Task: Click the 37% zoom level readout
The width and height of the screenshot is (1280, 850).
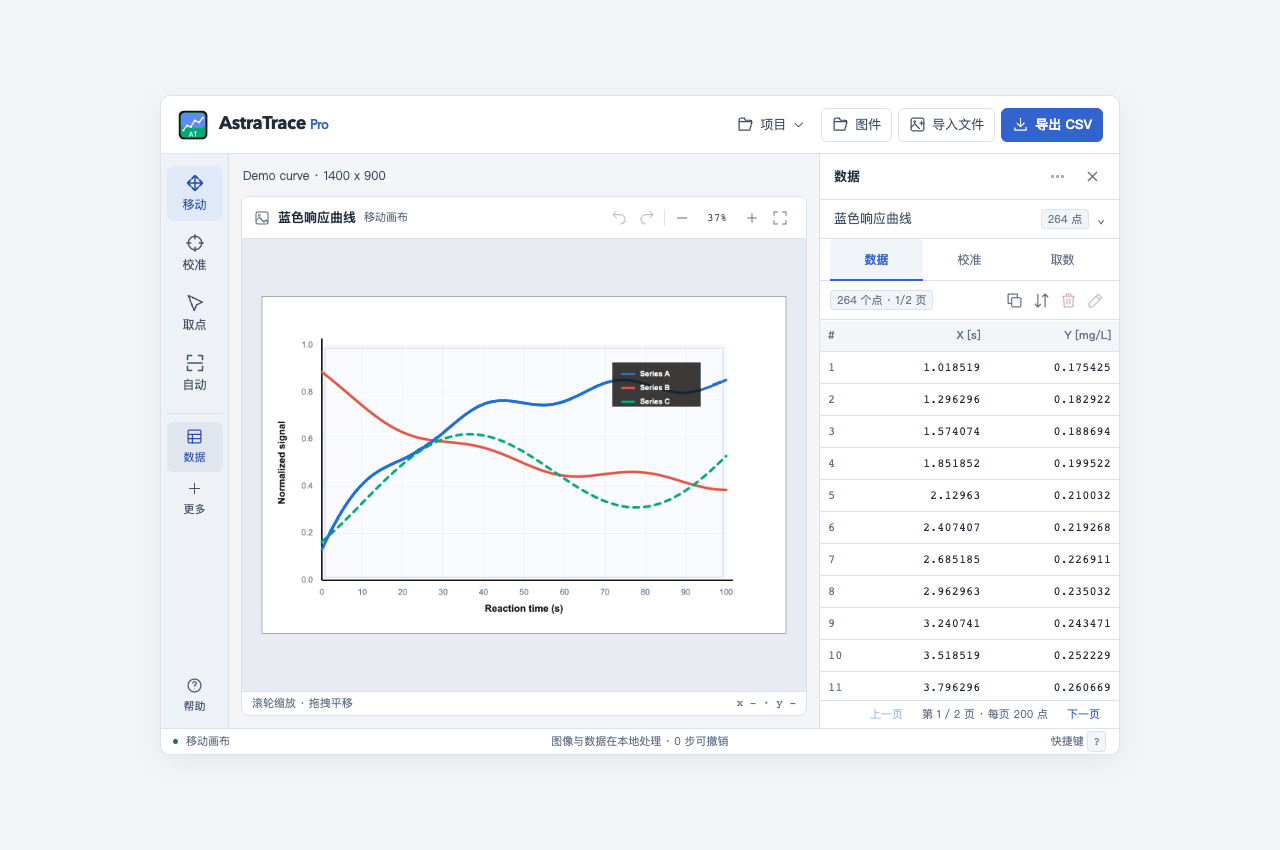Action: (717, 218)
